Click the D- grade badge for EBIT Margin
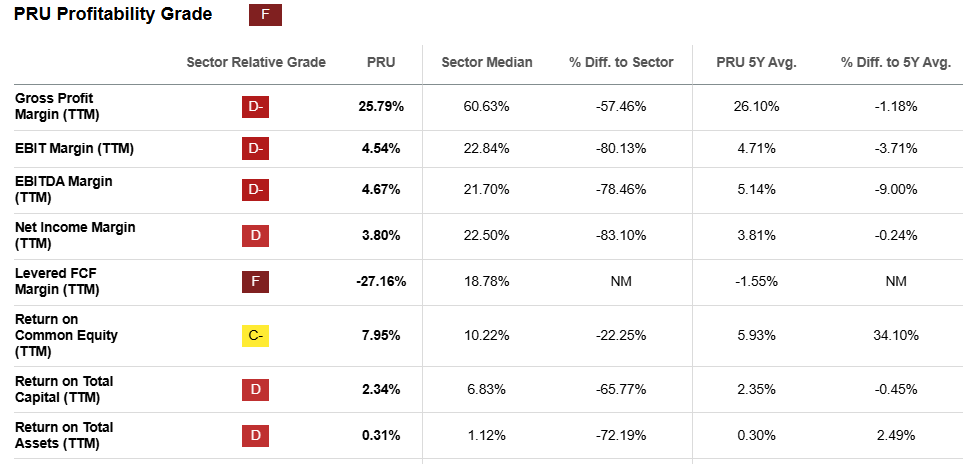Image resolution: width=966 pixels, height=464 pixels. 256,149
